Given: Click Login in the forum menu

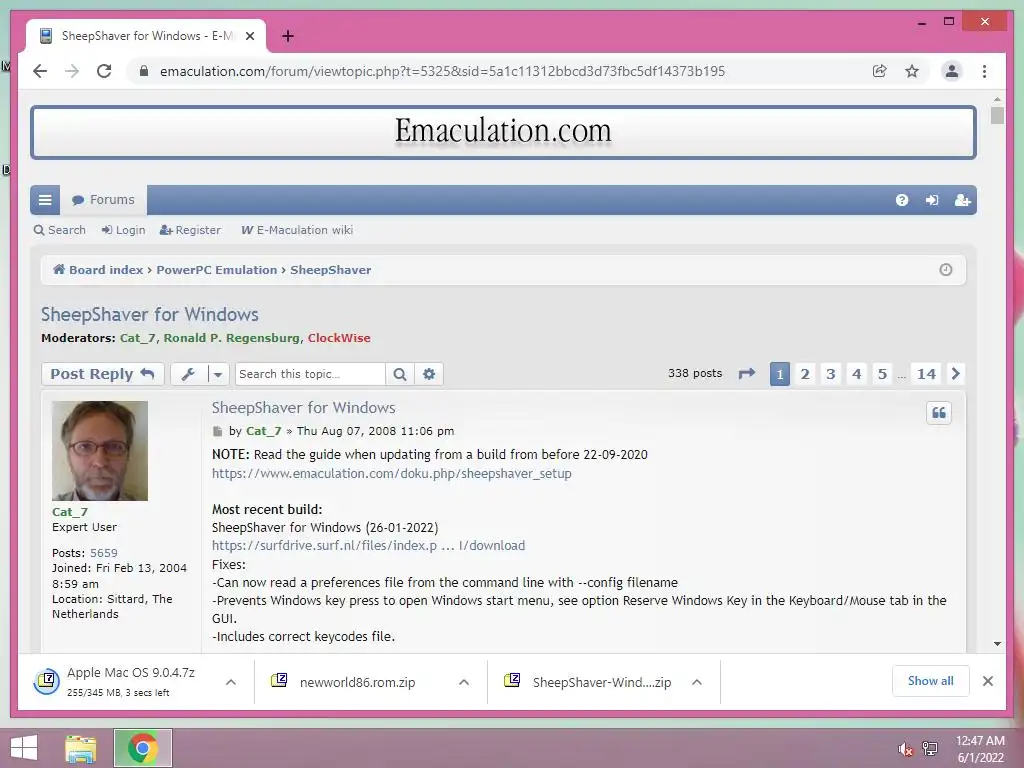Looking at the screenshot, I should (x=123, y=230).
